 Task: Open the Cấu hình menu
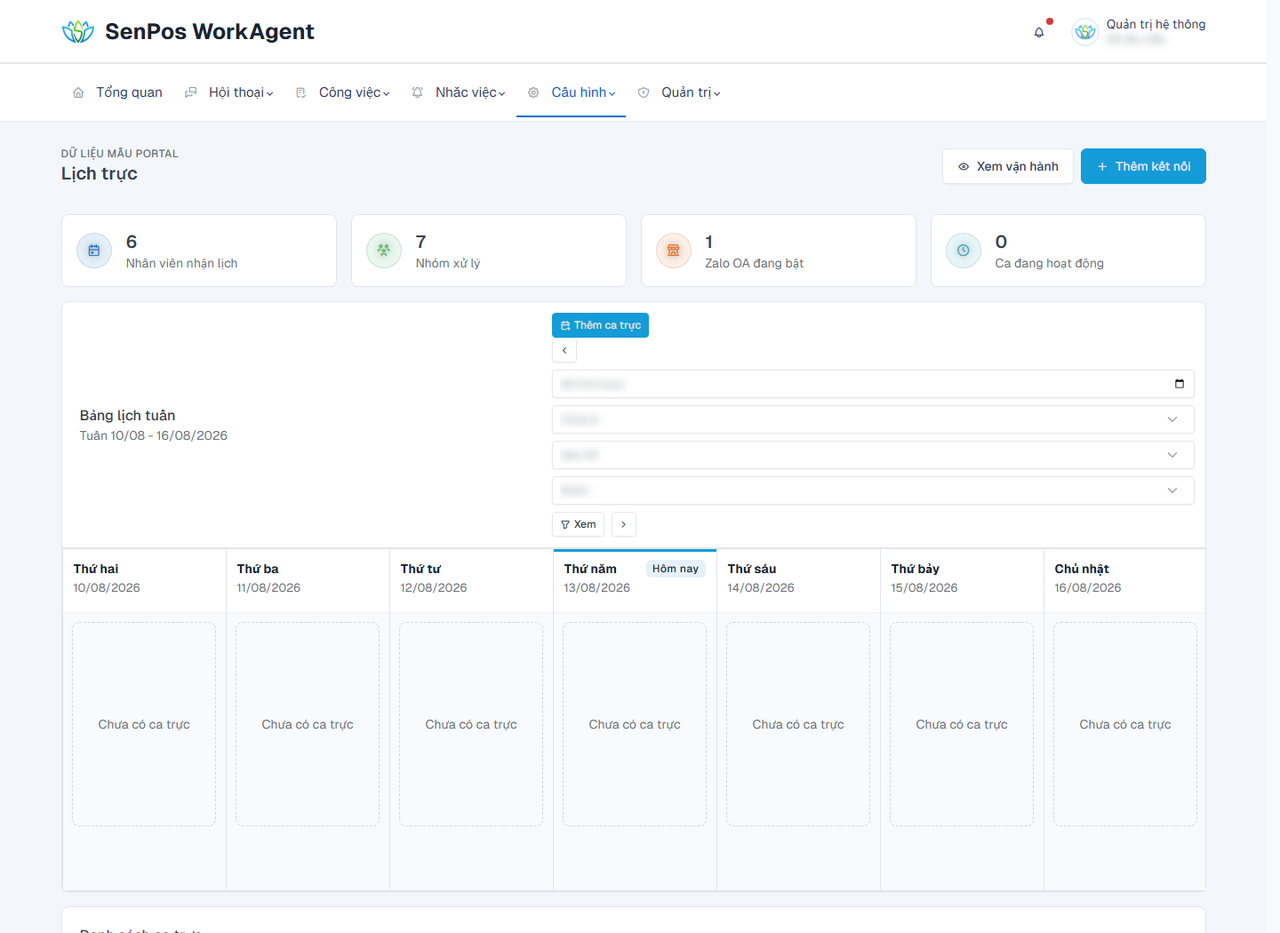coord(571,92)
